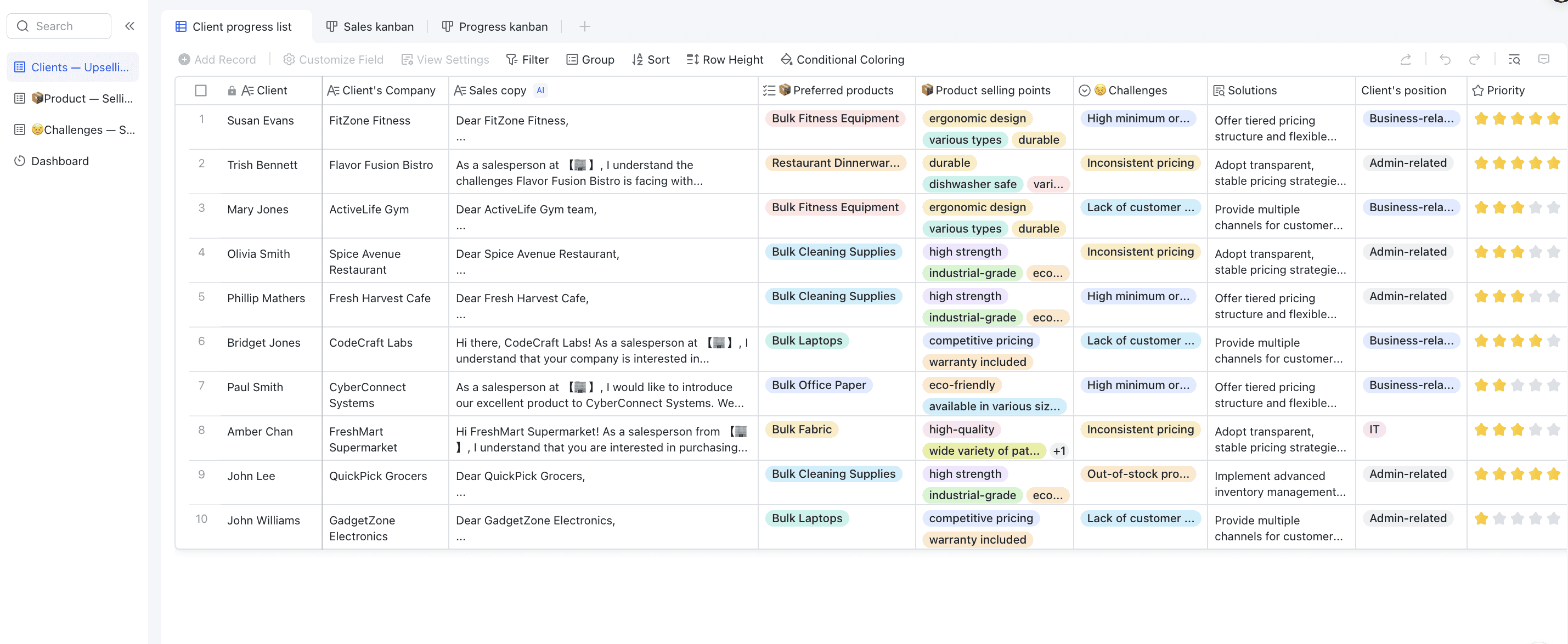The height and width of the screenshot is (644, 1568).
Task: Click the redo arrow icon
Action: pyautogui.click(x=1474, y=60)
